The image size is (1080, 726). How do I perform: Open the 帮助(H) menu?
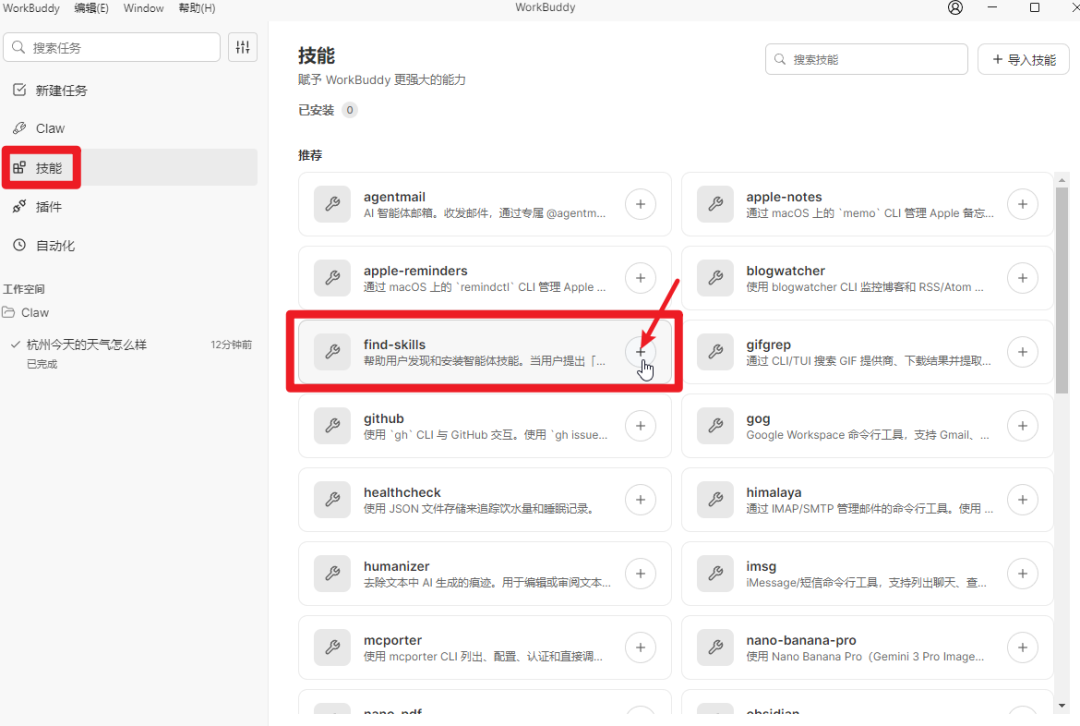(196, 8)
